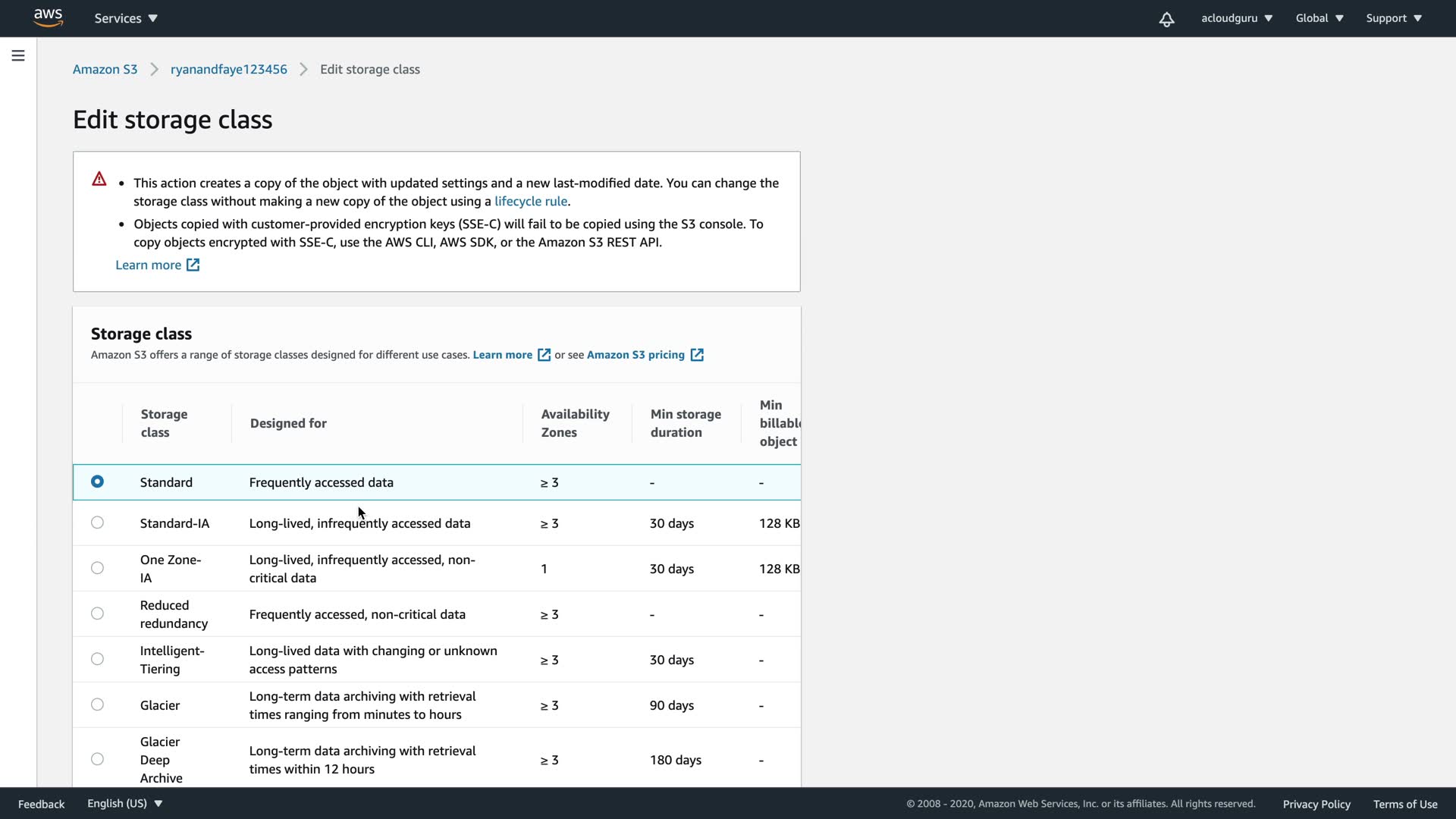Select the Standard-IA storage class radio

tap(97, 522)
